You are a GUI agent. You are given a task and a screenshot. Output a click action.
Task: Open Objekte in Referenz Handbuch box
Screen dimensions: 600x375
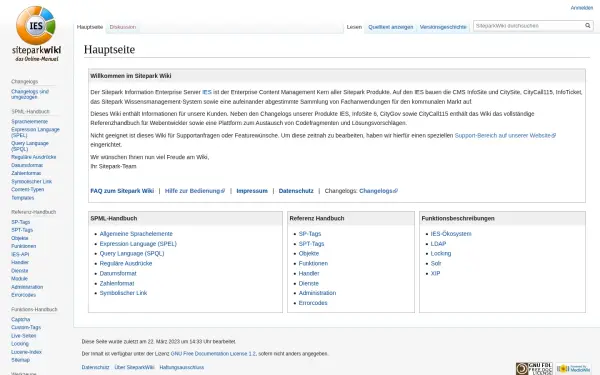tap(309, 253)
